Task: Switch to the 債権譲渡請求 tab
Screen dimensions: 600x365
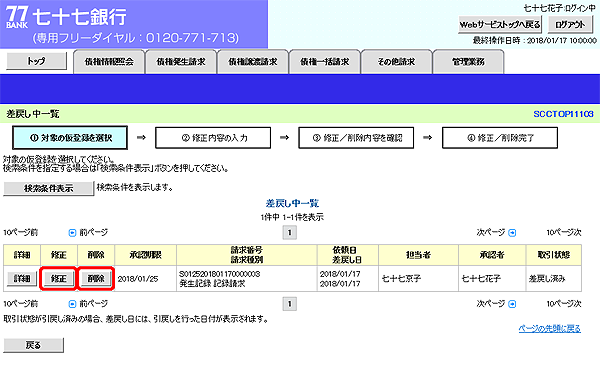Action: [253, 62]
